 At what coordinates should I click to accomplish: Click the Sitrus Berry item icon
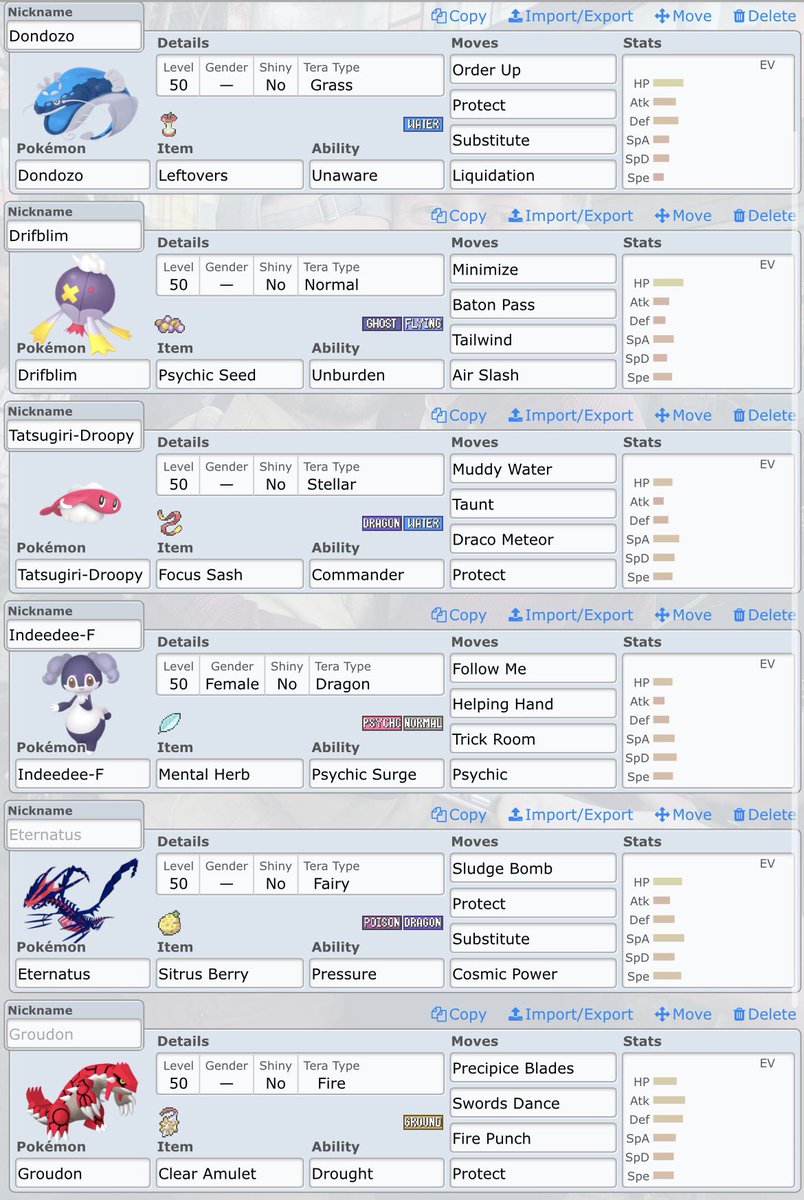coord(169,923)
